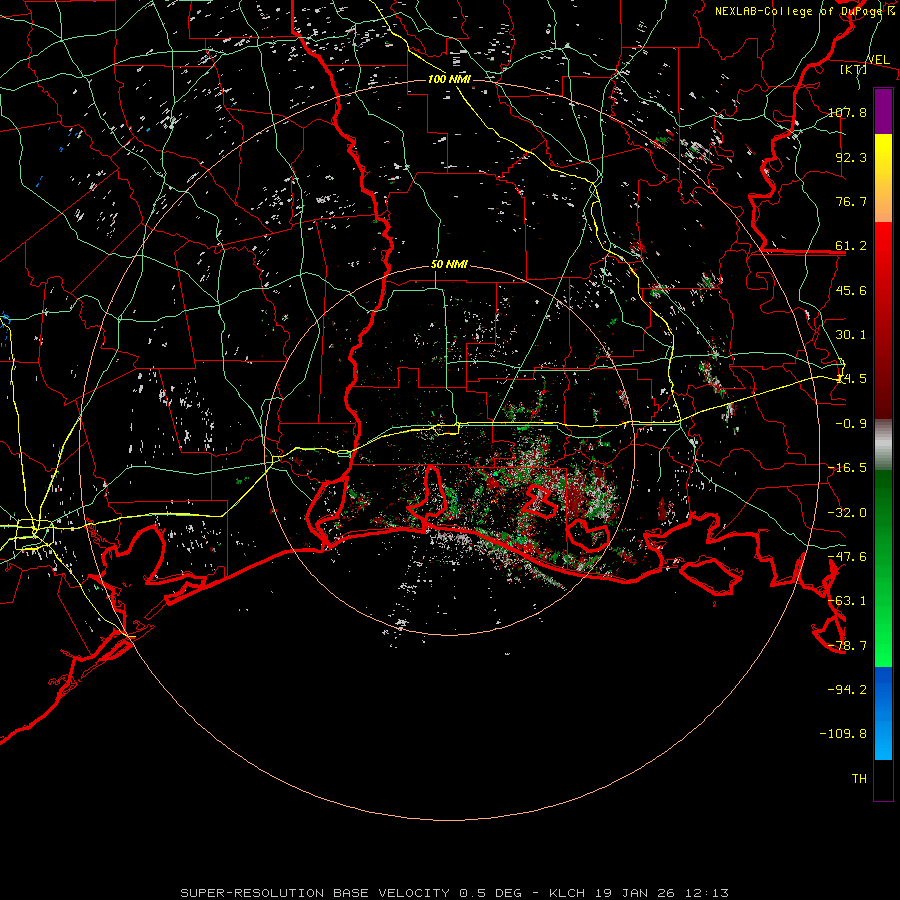This screenshot has height=900, width=900.
Task: Select the -78.7 scale value
Action: (x=847, y=646)
